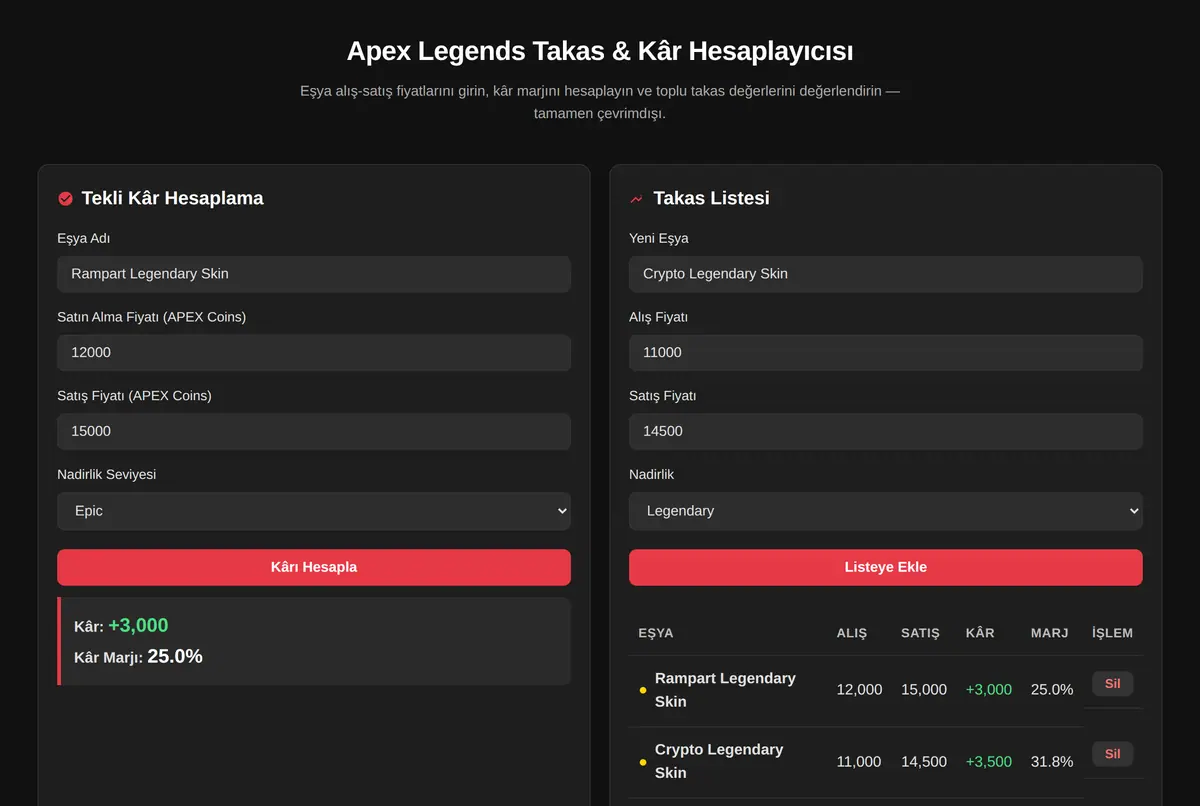Click the yellow rarity dot for Crypto Legendary Skin
Screen dimensions: 1200x806
[643, 762]
